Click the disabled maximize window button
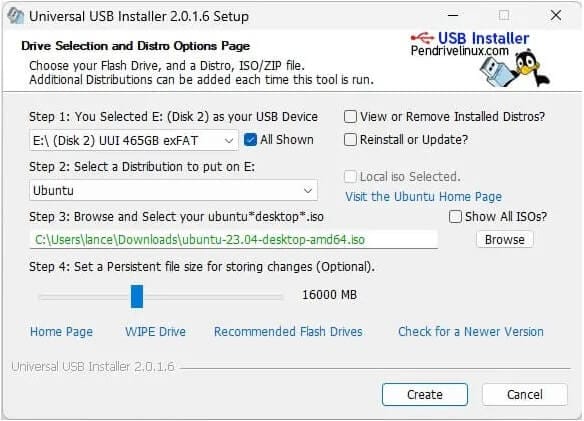 pos(504,15)
